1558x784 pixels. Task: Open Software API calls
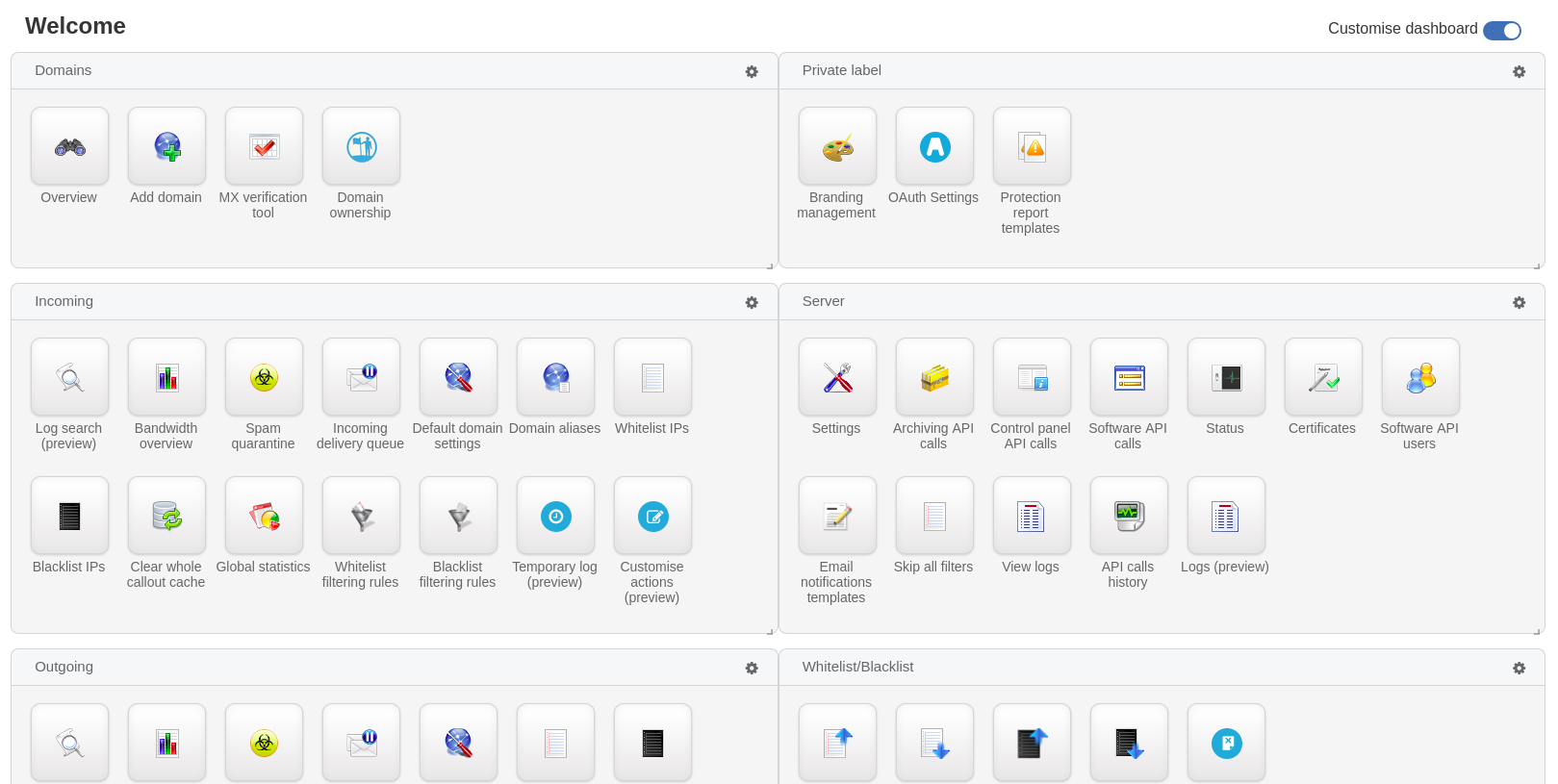click(1129, 377)
